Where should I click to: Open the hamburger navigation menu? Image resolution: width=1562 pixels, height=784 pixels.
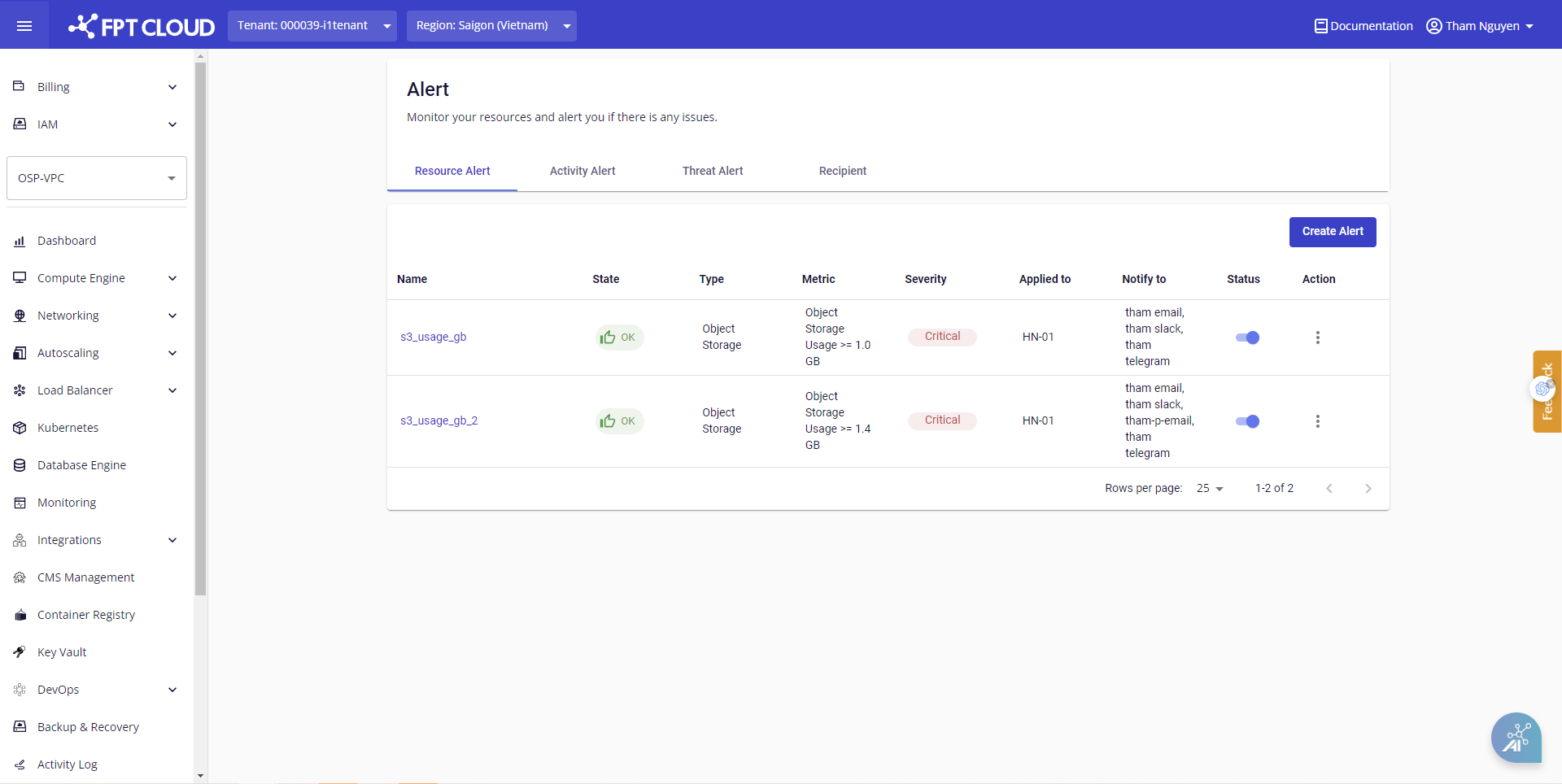24,26
